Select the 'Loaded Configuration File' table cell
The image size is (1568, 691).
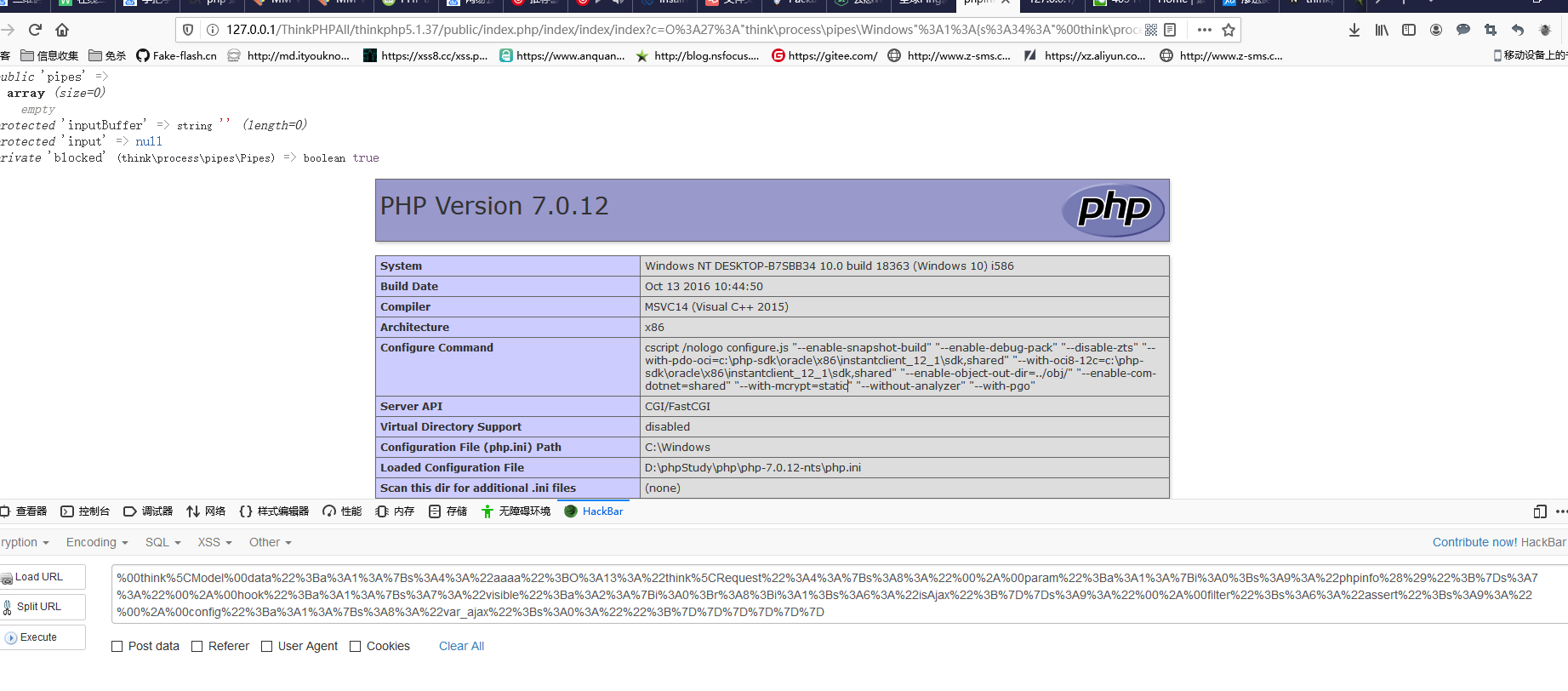pyautogui.click(x=508, y=467)
